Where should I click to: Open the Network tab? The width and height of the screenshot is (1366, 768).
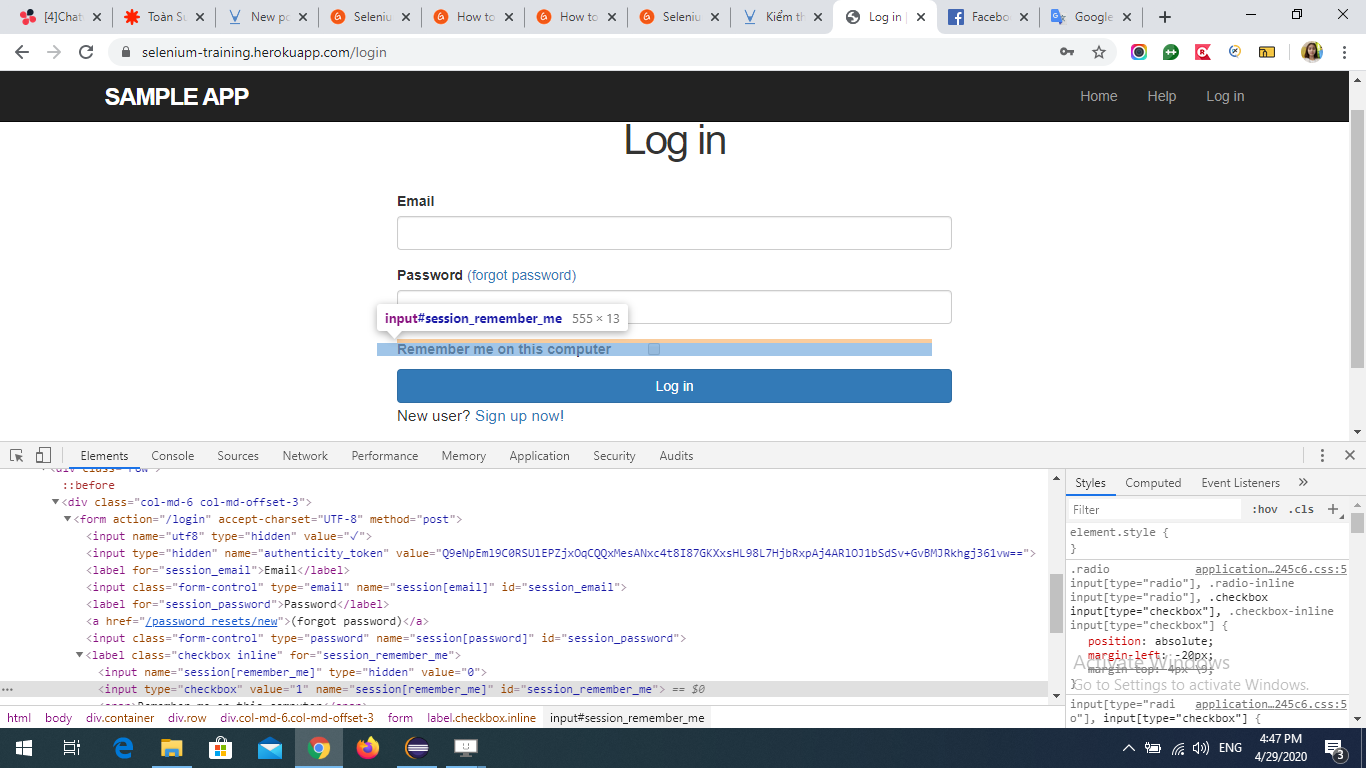(305, 455)
